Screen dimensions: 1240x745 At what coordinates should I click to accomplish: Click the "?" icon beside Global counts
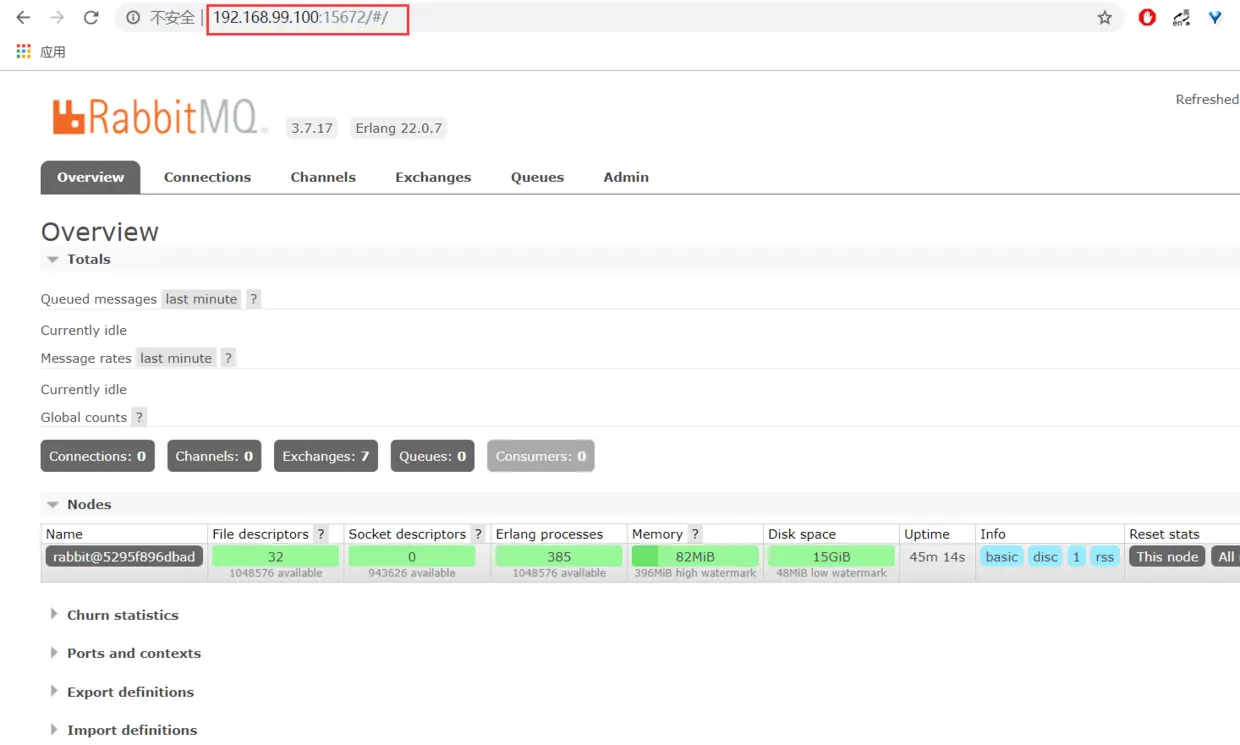click(x=138, y=417)
